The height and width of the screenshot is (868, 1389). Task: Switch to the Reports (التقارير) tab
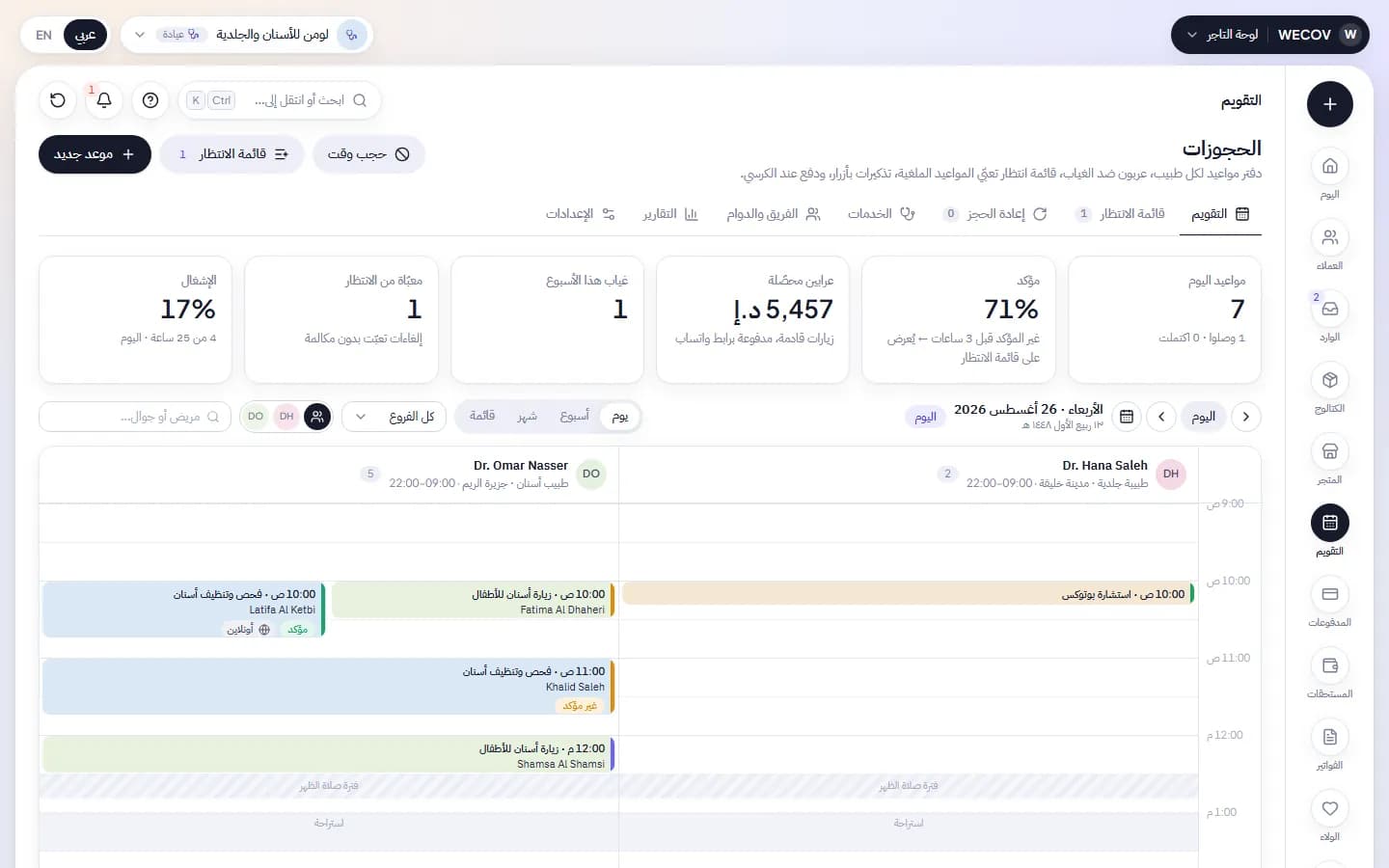click(670, 214)
